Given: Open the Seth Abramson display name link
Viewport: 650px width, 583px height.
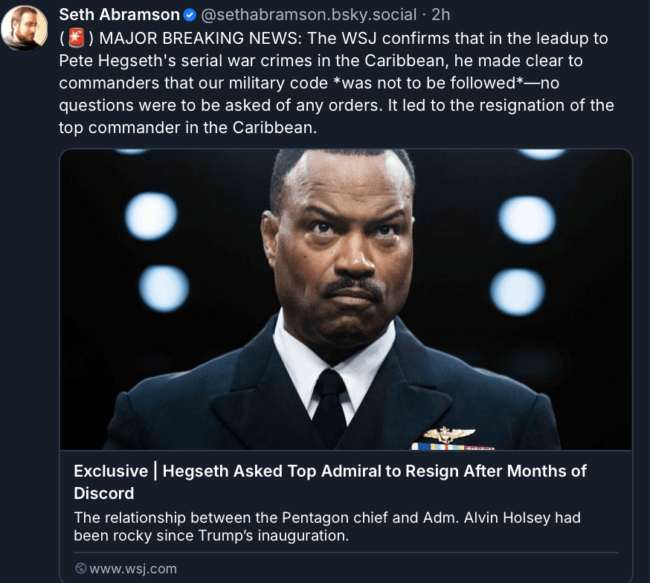Looking at the screenshot, I should point(119,15).
